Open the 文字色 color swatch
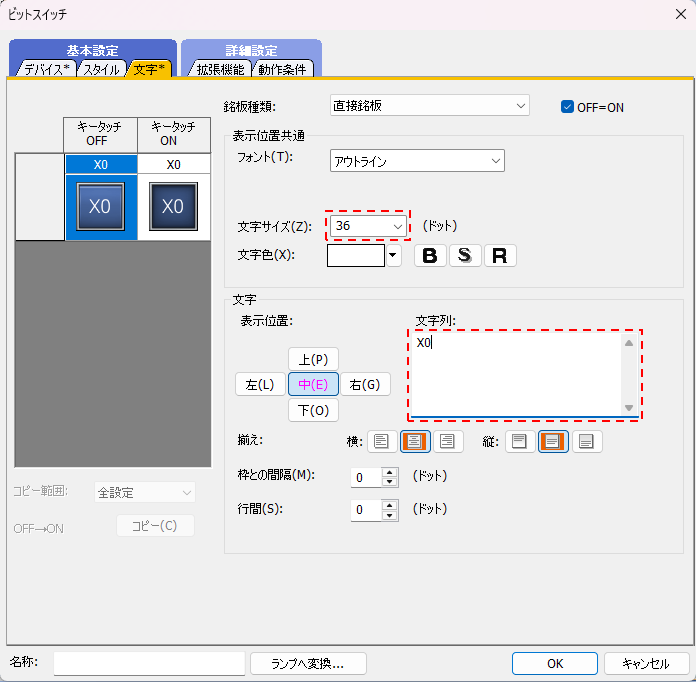Viewport: 696px width, 682px height. click(356, 256)
